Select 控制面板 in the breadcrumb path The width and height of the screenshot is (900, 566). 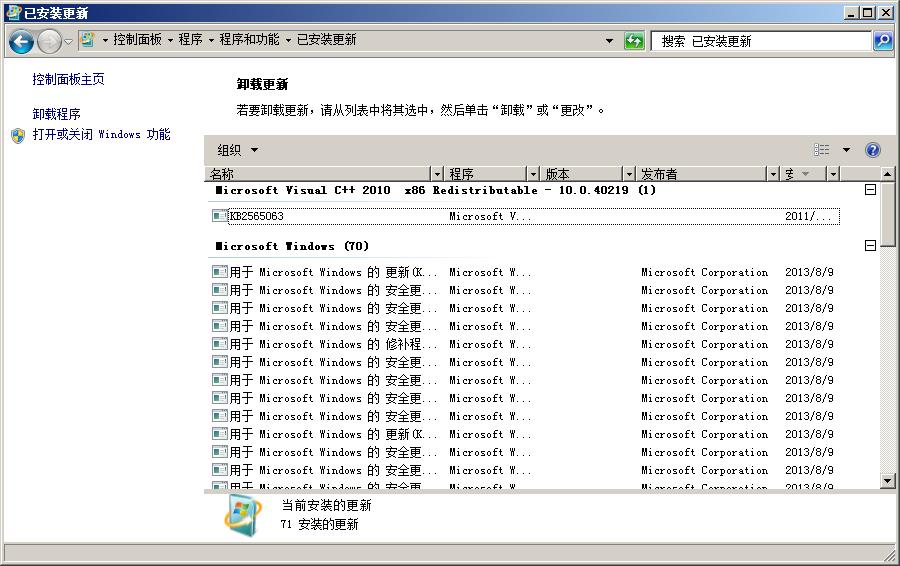(x=137, y=40)
